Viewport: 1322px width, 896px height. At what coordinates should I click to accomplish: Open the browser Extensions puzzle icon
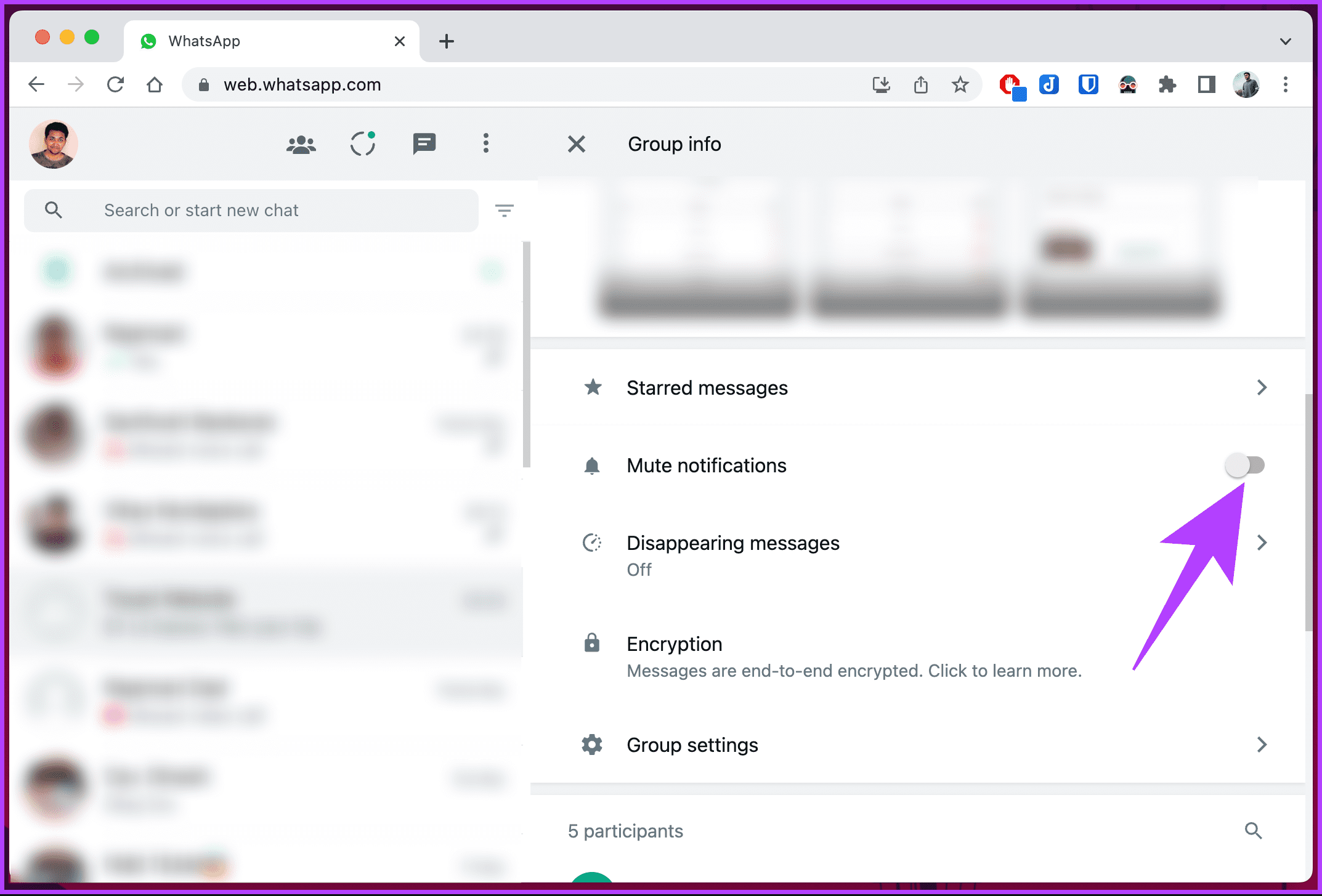point(1167,84)
